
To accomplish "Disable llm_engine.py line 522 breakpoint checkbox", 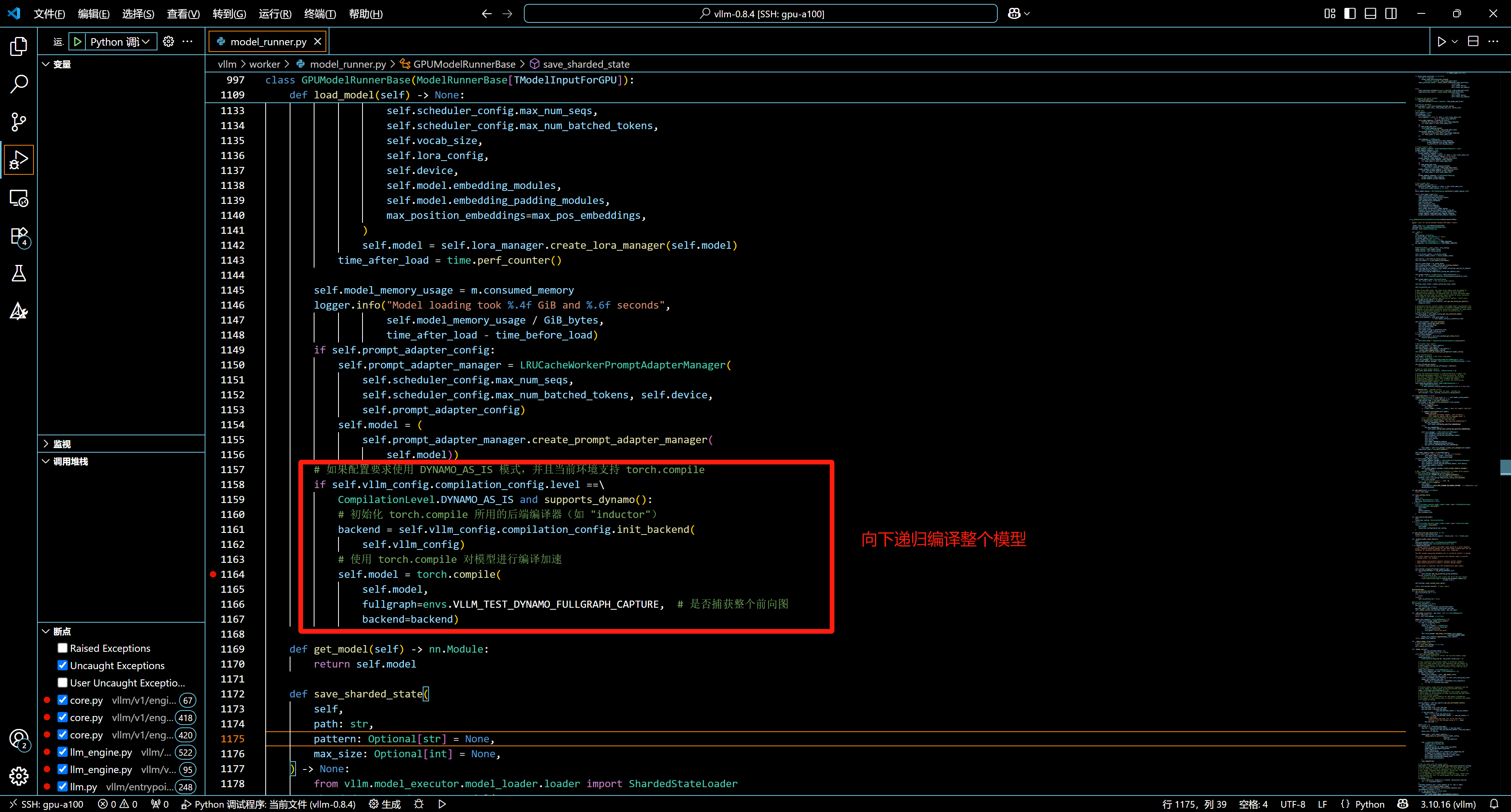I will (63, 751).
